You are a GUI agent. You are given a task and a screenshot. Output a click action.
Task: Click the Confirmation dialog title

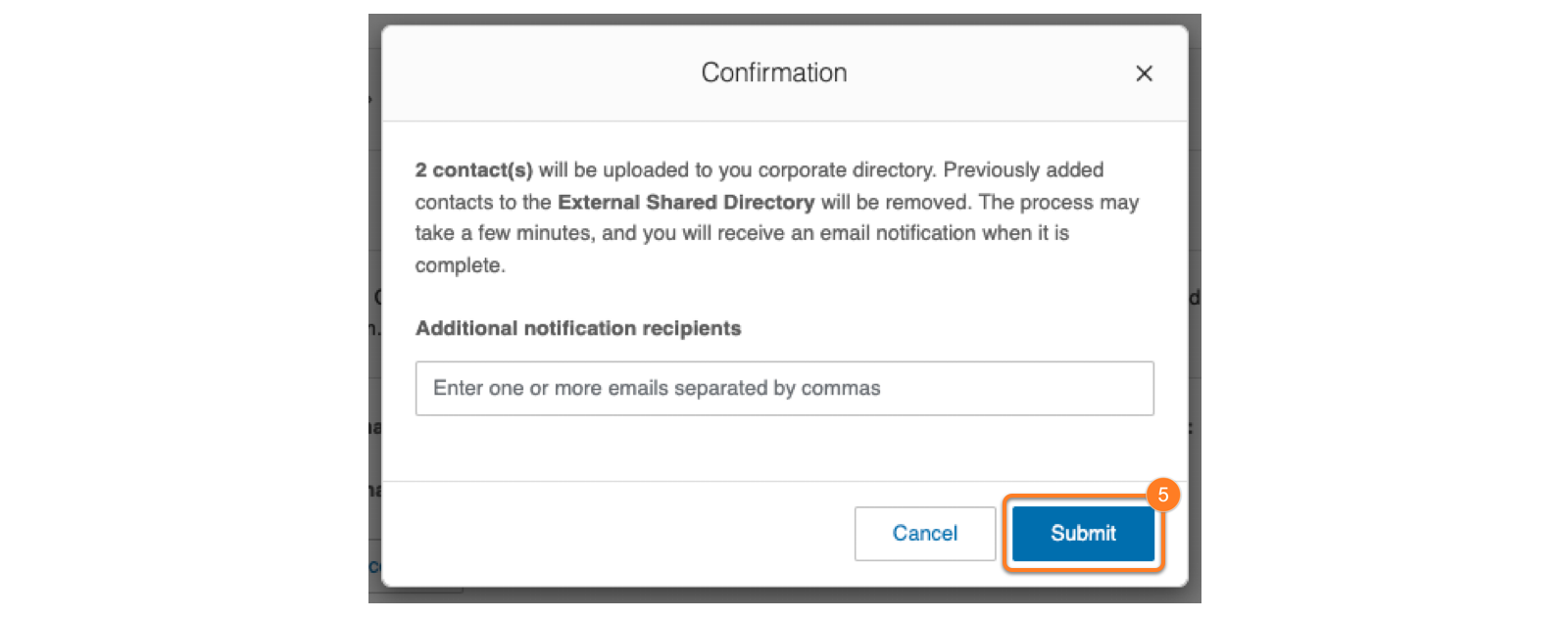pyautogui.click(x=773, y=72)
